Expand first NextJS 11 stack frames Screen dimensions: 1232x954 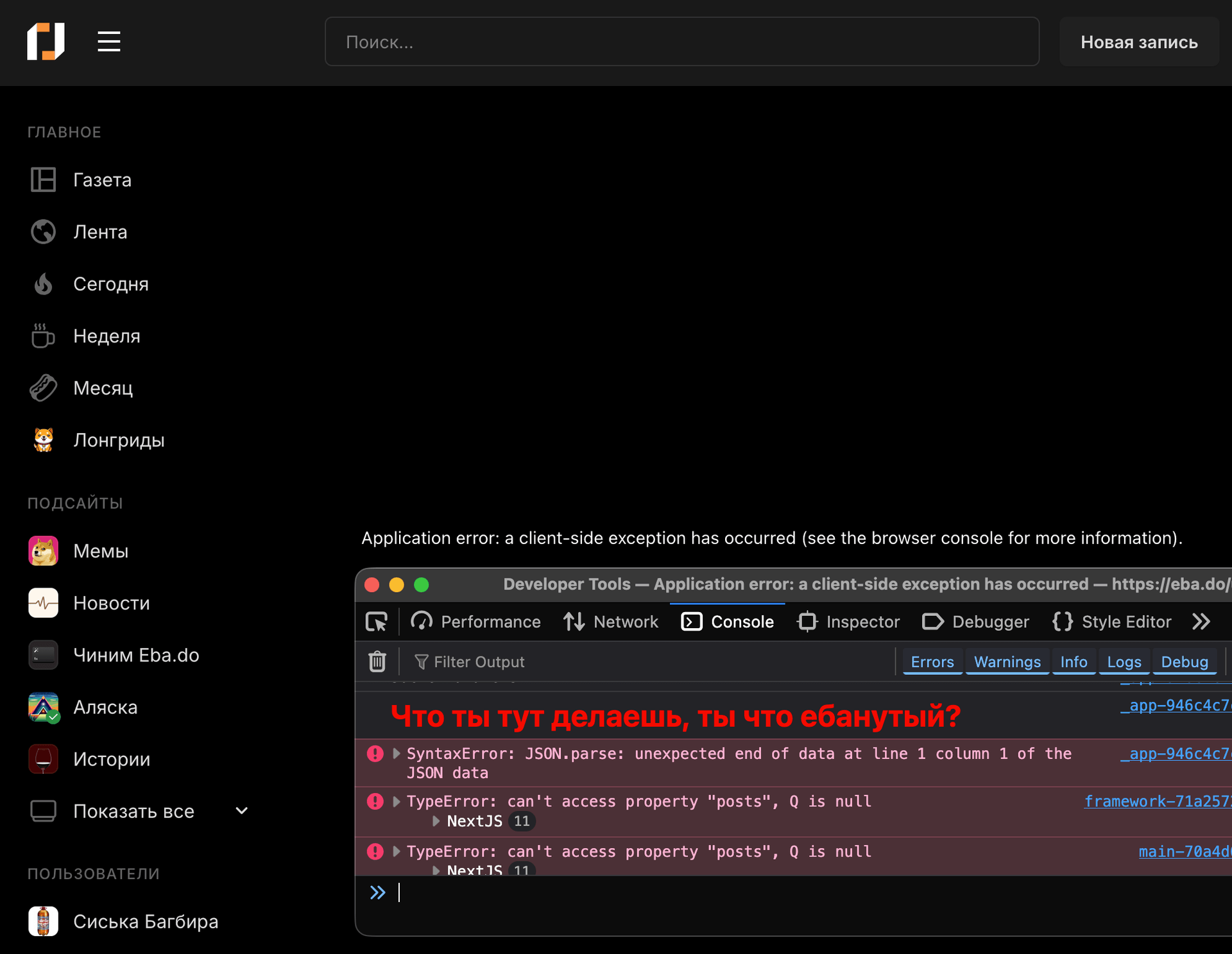pyautogui.click(x=436, y=821)
